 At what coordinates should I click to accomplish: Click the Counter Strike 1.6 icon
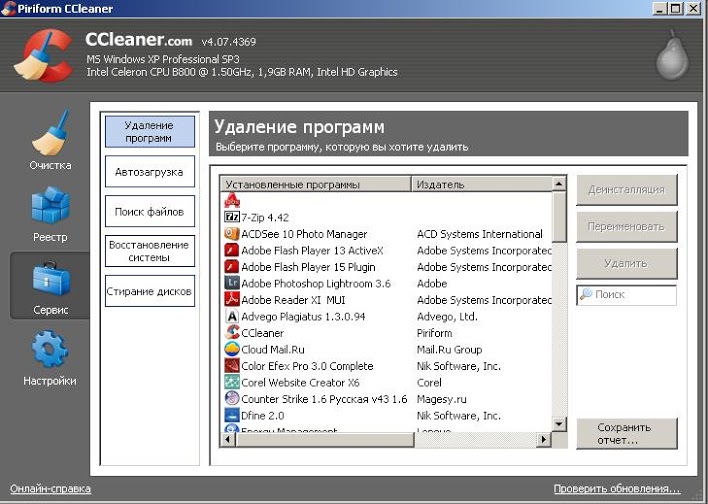(232, 399)
